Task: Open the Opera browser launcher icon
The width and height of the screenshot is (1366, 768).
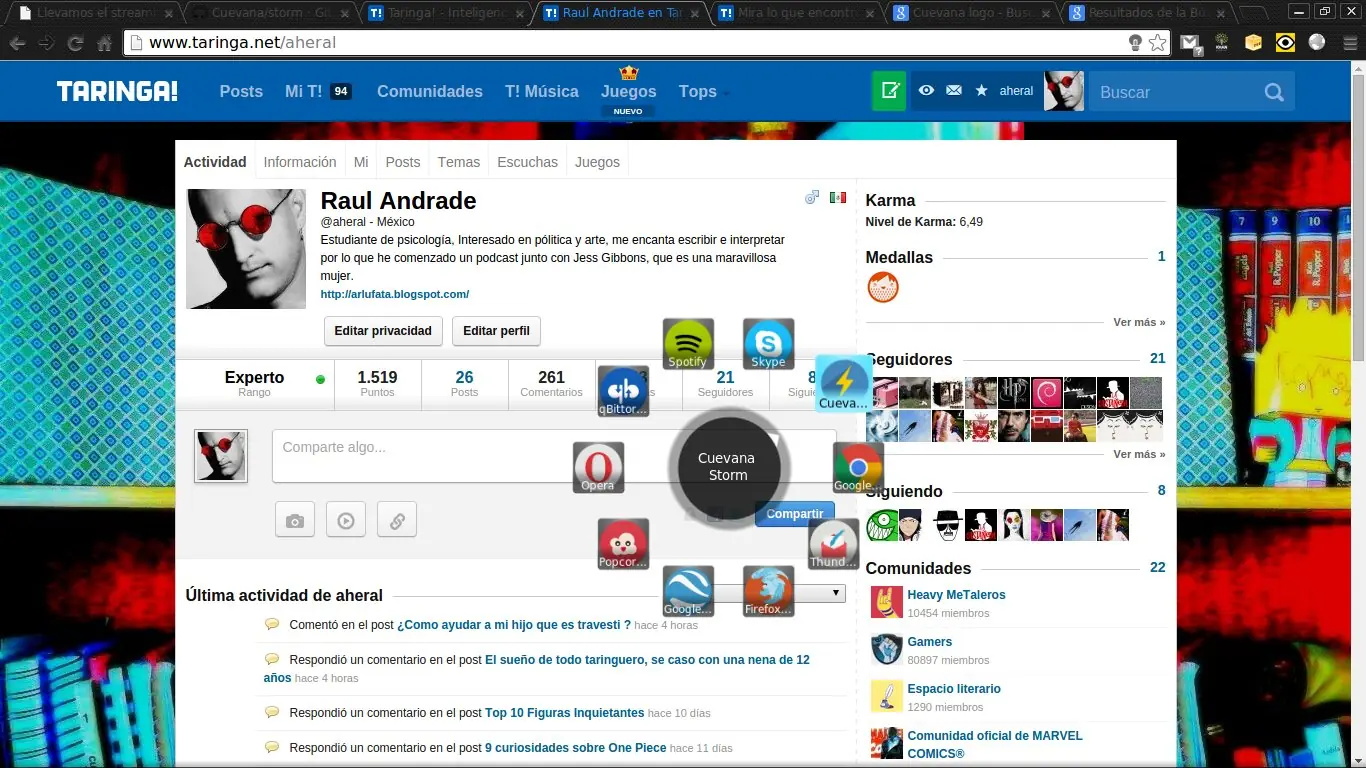Action: point(598,467)
